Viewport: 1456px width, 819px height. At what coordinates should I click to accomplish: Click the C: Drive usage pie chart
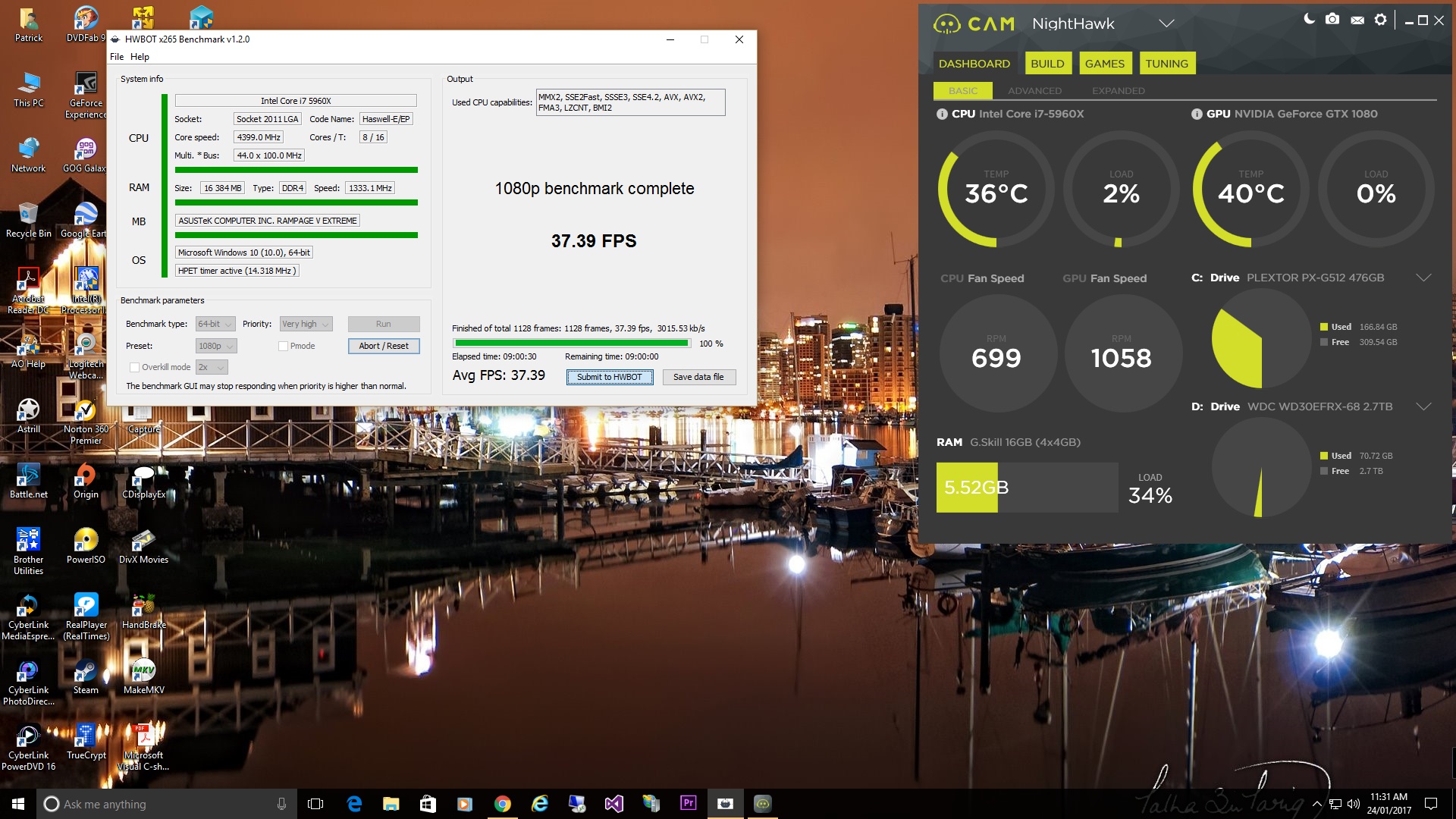tap(1261, 338)
